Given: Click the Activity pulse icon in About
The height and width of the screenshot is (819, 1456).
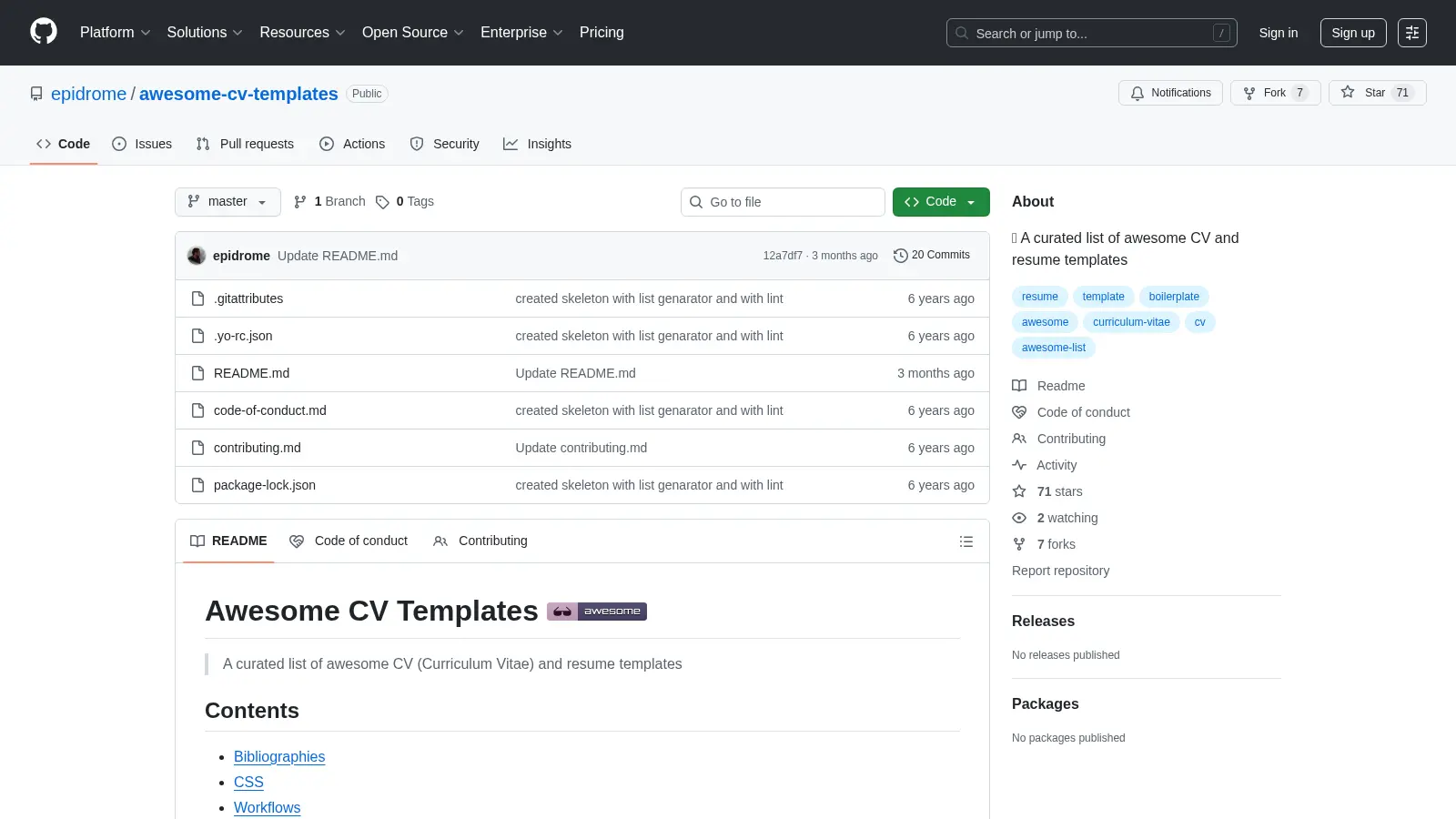Looking at the screenshot, I should (x=1019, y=465).
